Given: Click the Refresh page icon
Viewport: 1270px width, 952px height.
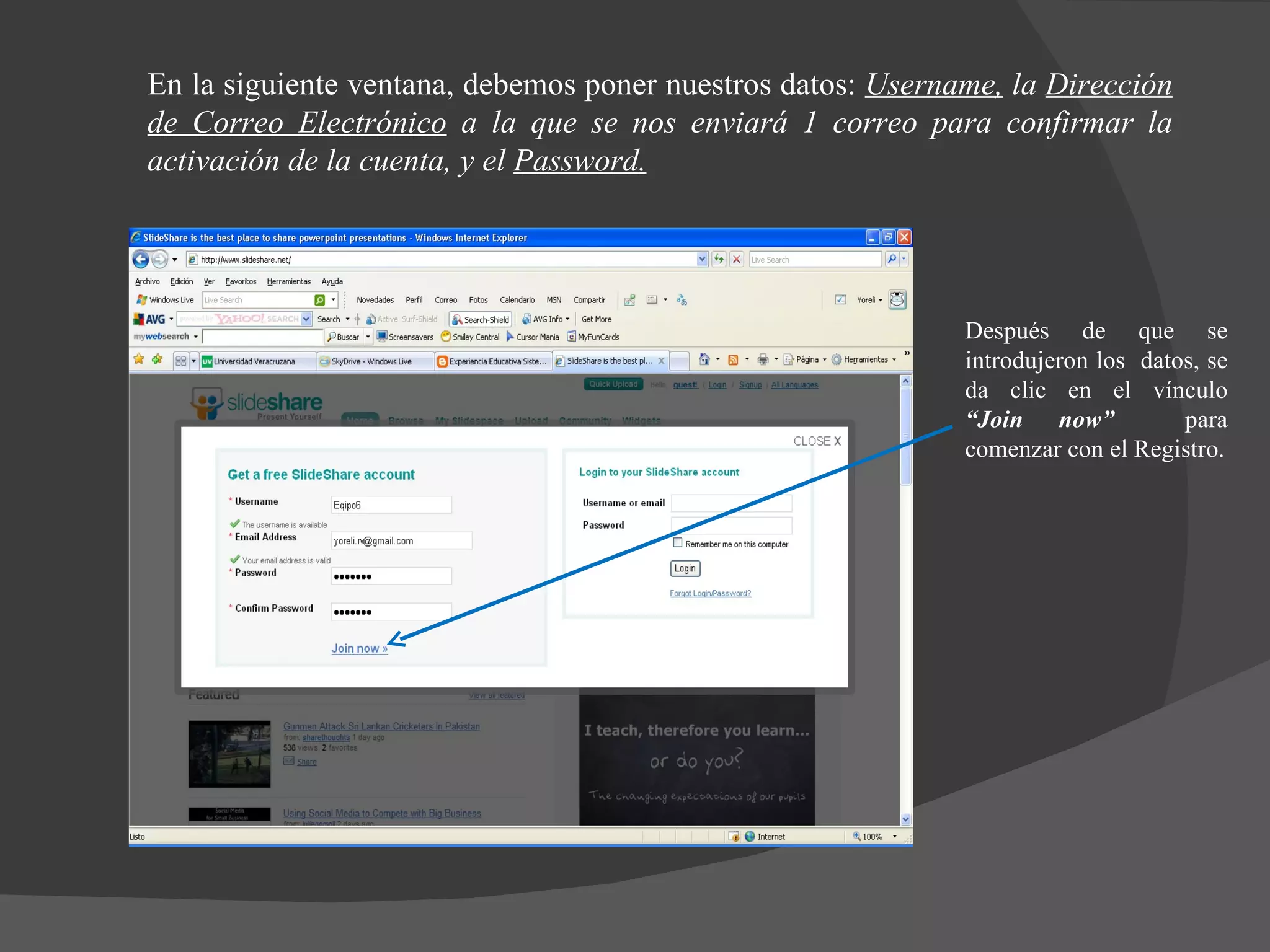Looking at the screenshot, I should coord(719,259).
